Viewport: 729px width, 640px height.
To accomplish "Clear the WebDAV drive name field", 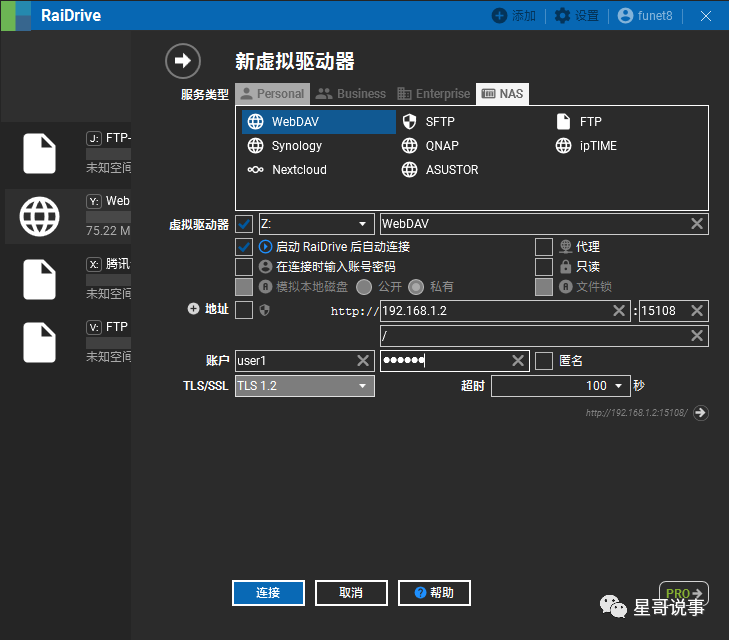I will (x=697, y=224).
